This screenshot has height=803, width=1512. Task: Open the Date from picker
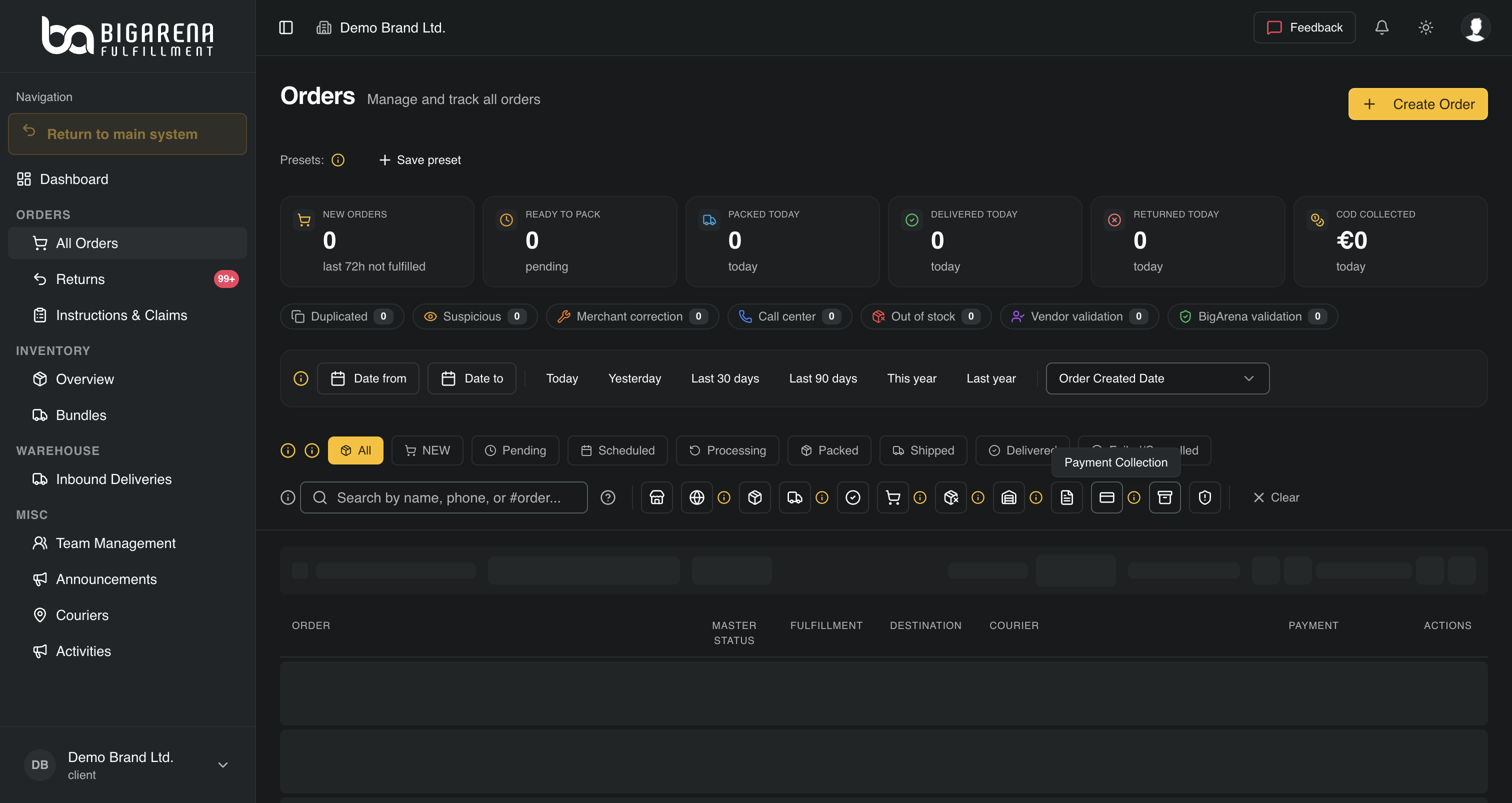(368, 378)
